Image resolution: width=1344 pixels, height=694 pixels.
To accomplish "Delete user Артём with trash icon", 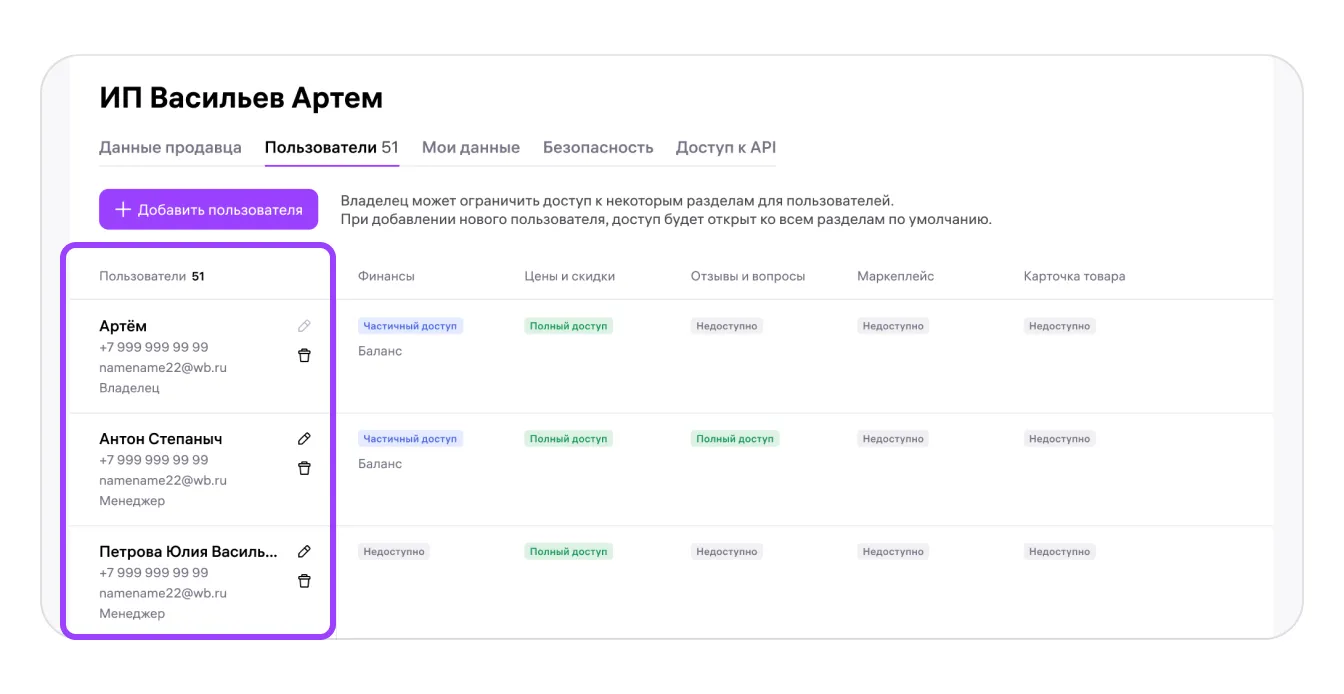I will (x=304, y=355).
